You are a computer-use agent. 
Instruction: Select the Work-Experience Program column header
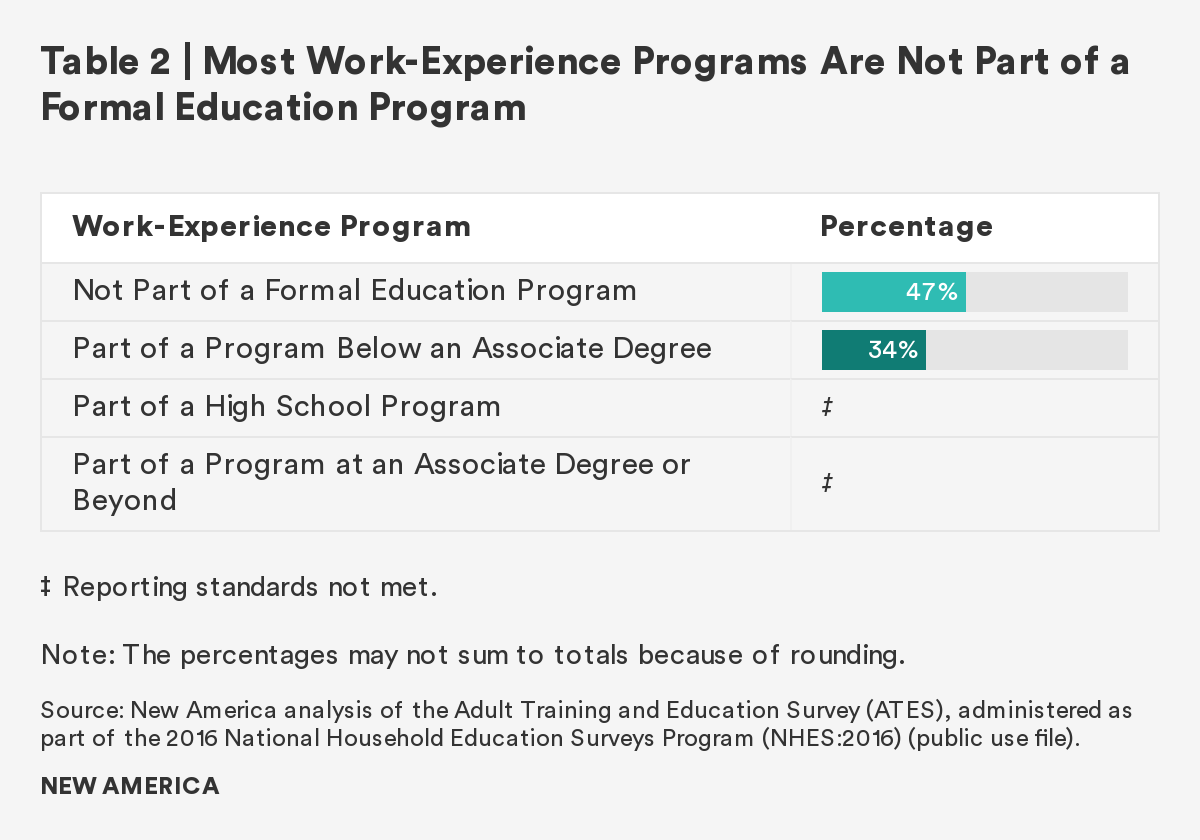271,226
